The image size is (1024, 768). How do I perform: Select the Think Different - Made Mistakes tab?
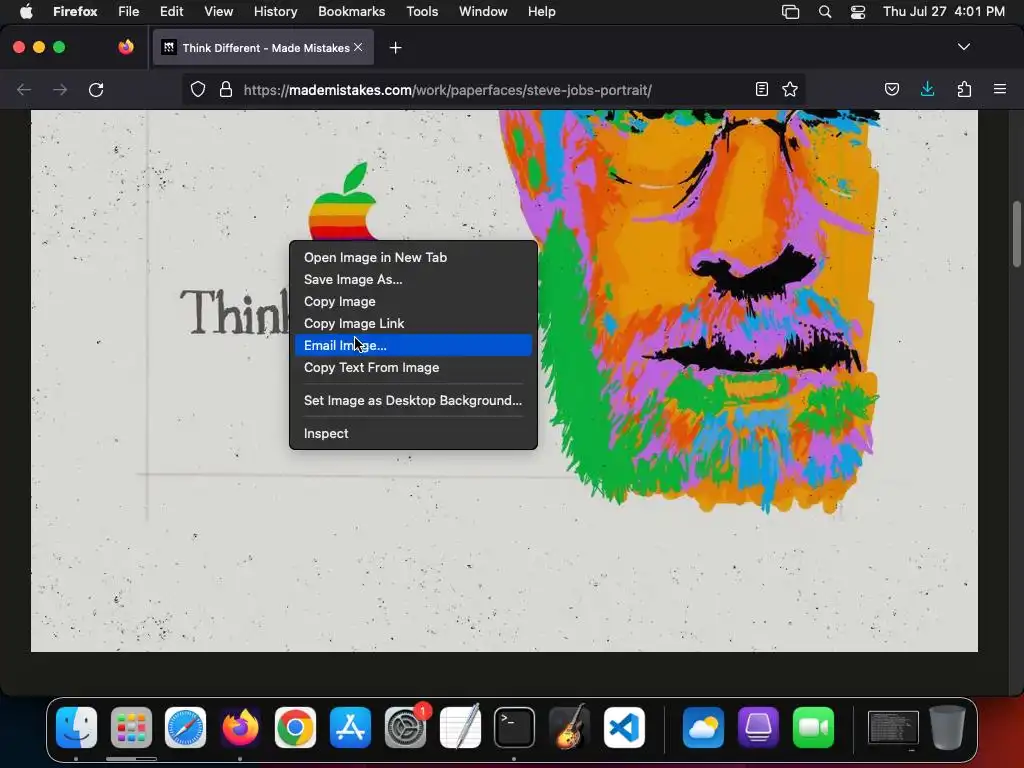pos(263,48)
